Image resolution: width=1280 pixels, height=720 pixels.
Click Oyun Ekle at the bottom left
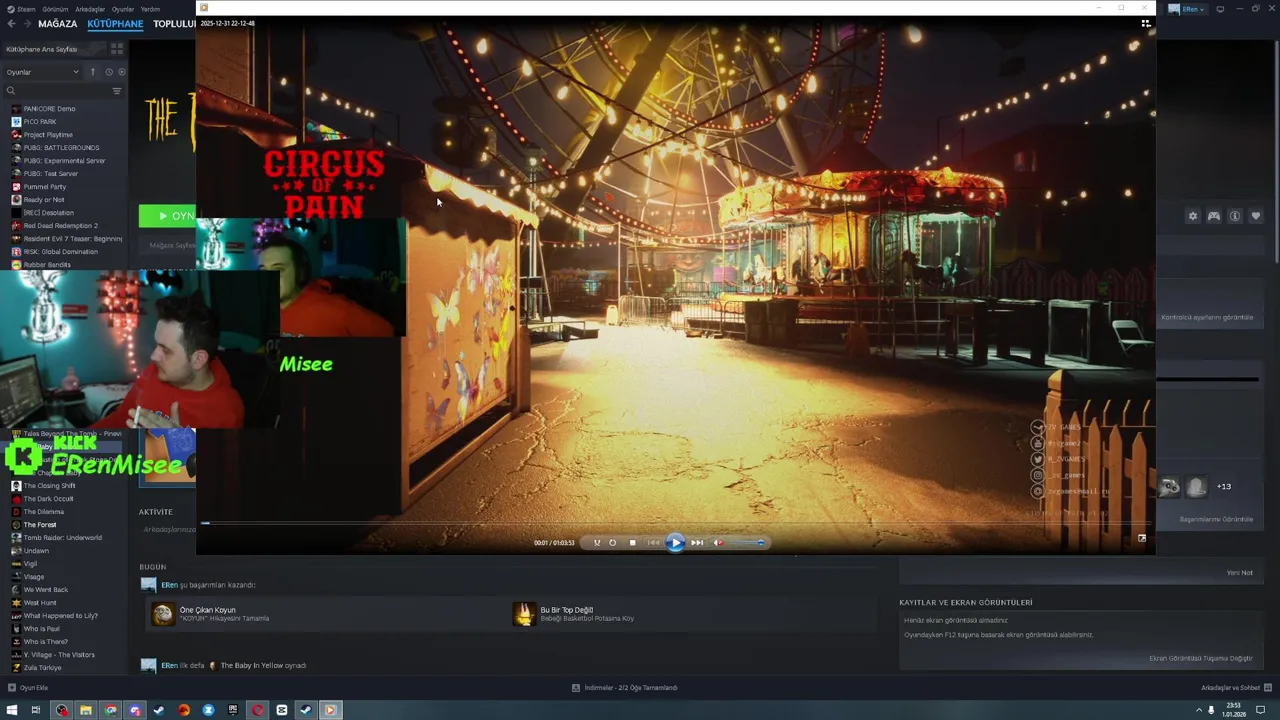point(28,687)
